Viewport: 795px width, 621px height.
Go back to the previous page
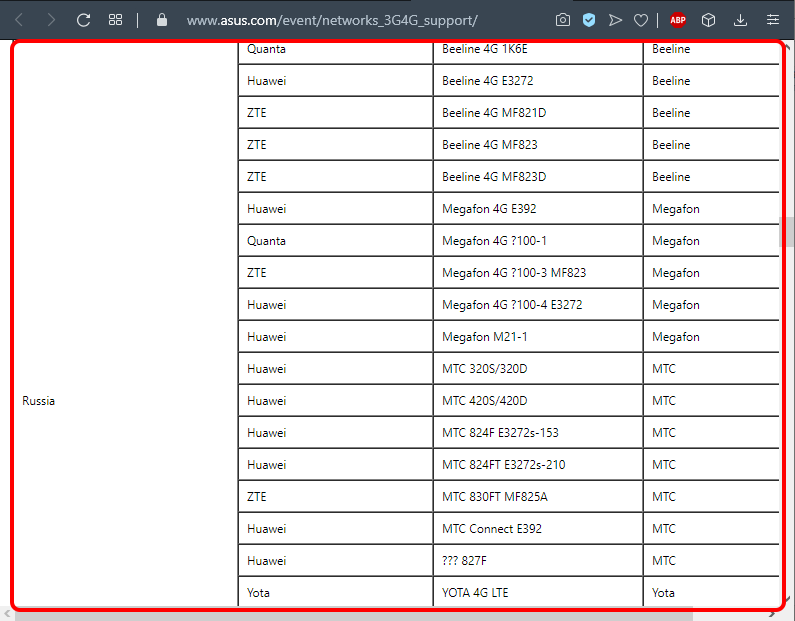19,20
